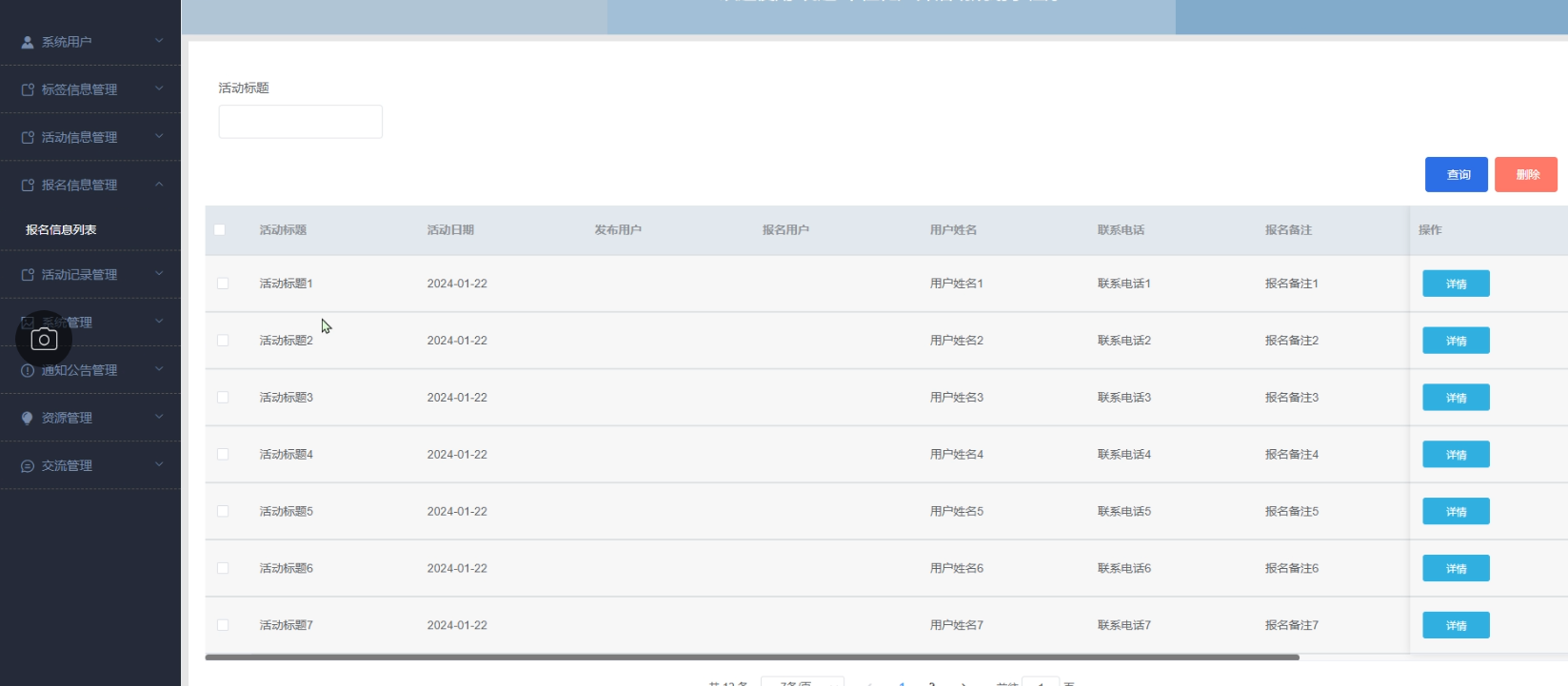The height and width of the screenshot is (686, 1568).
Task: Check the checkbox for 活动标题5 row
Action: [223, 511]
